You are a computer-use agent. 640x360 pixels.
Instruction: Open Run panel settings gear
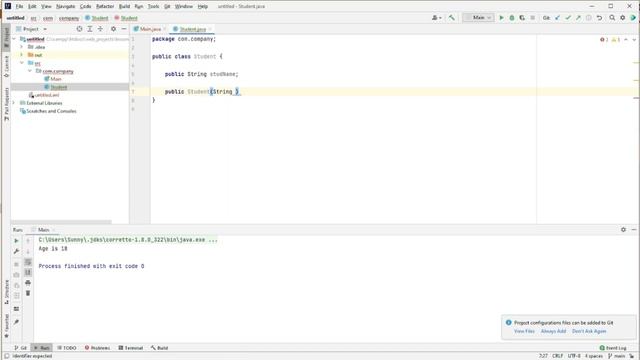[x=623, y=230]
